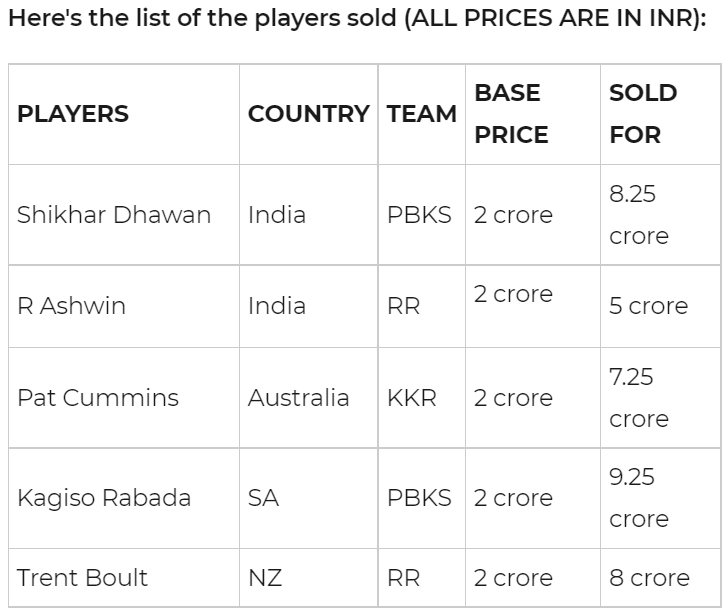Click the 8.25 crore sold price

(x=638, y=215)
